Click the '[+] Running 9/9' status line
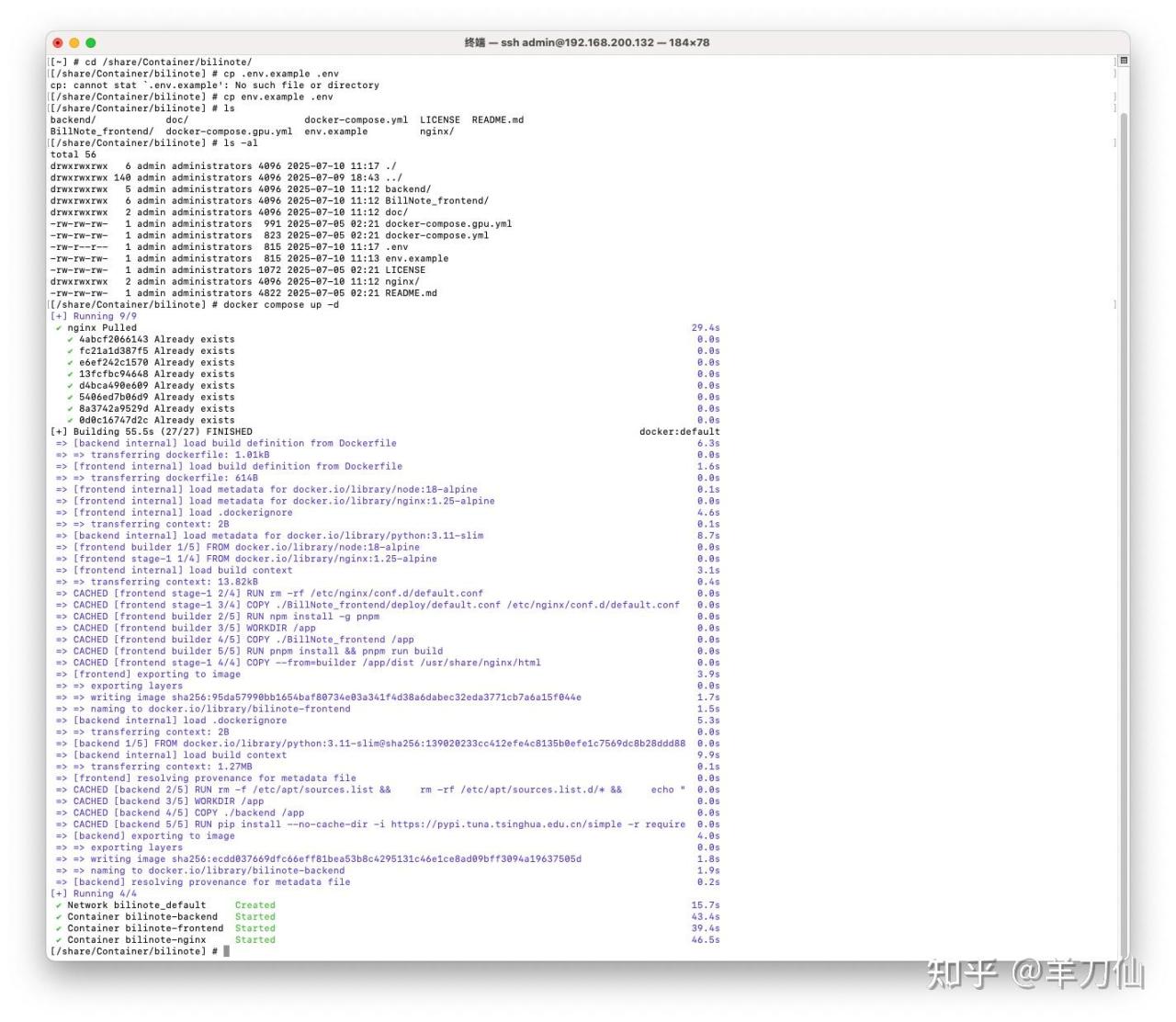Viewport: 1176px width, 1022px height. pos(93,316)
